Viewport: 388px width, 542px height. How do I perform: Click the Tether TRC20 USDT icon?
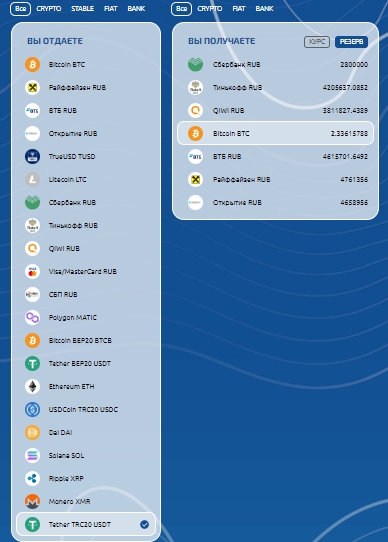coord(33,524)
